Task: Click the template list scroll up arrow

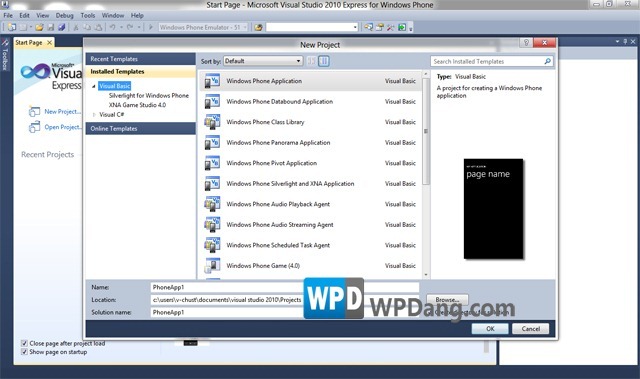Action: coord(426,74)
